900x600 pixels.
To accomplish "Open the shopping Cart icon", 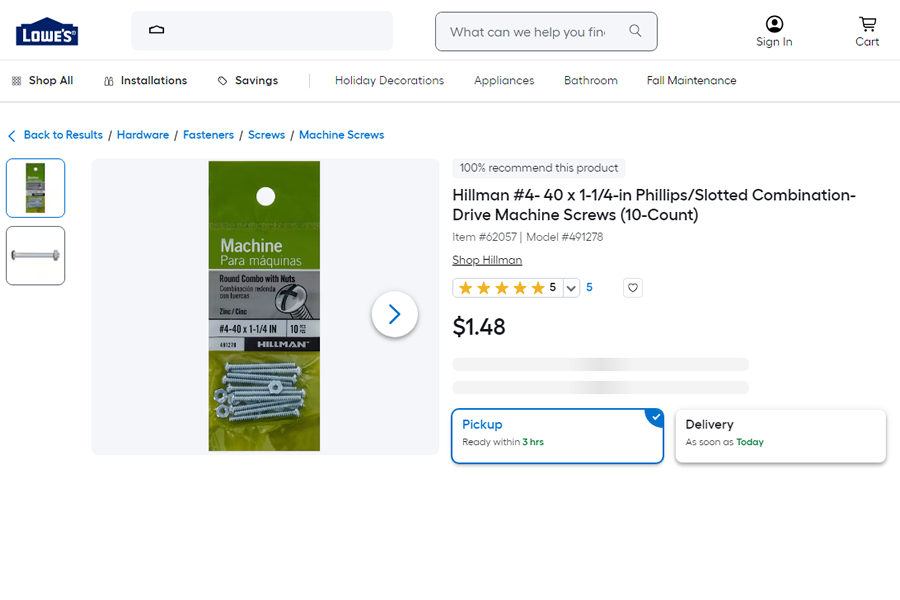I will [867, 24].
